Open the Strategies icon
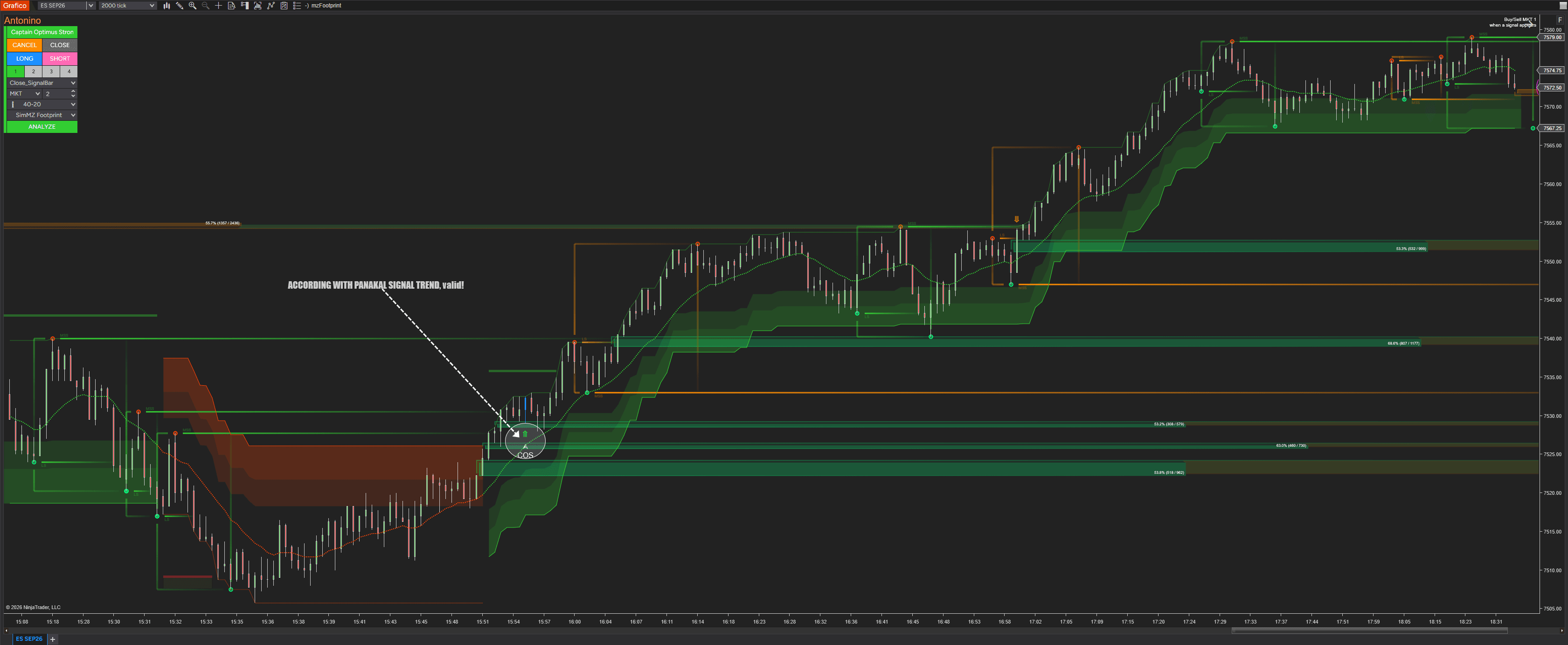 (271, 6)
